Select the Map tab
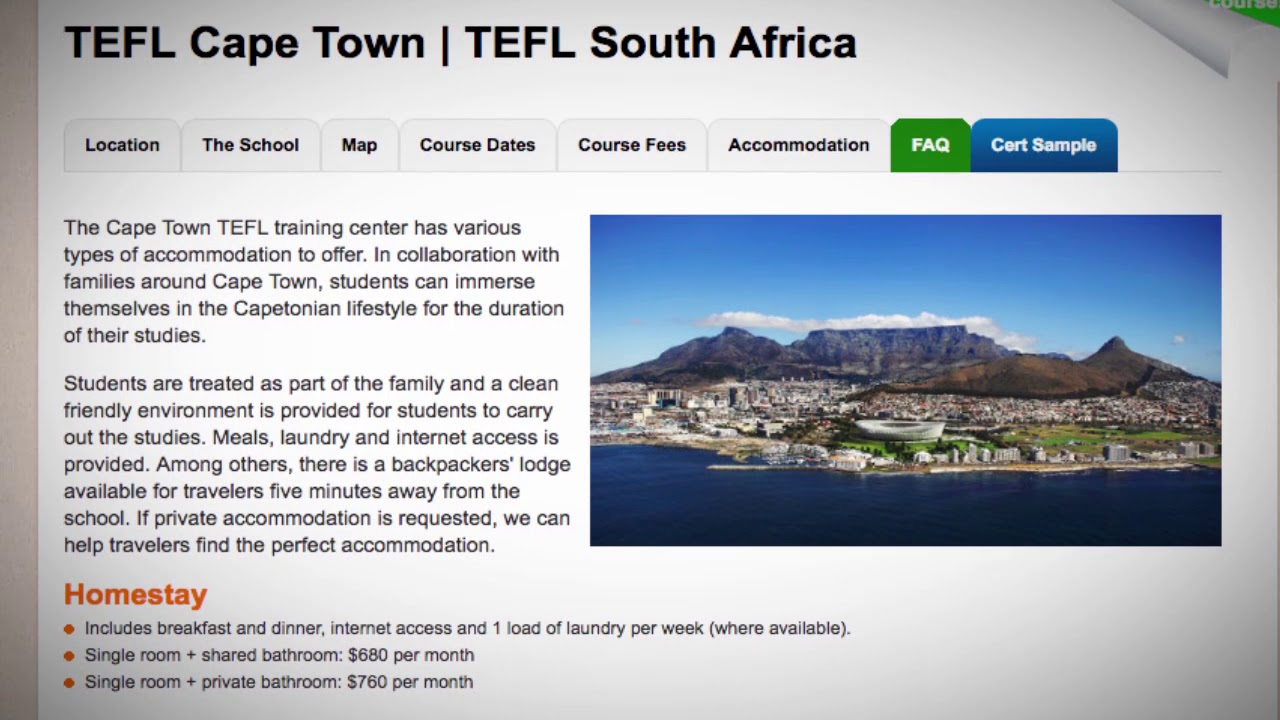 359,145
